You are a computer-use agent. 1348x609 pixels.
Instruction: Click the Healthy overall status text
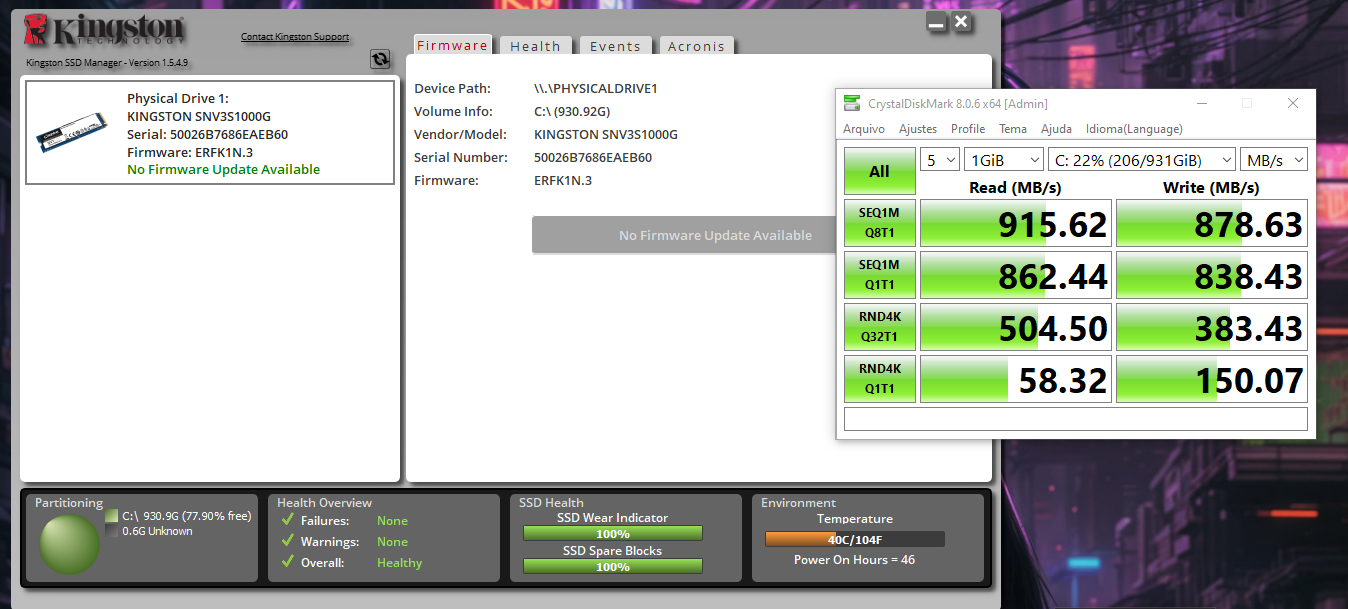tap(399, 562)
